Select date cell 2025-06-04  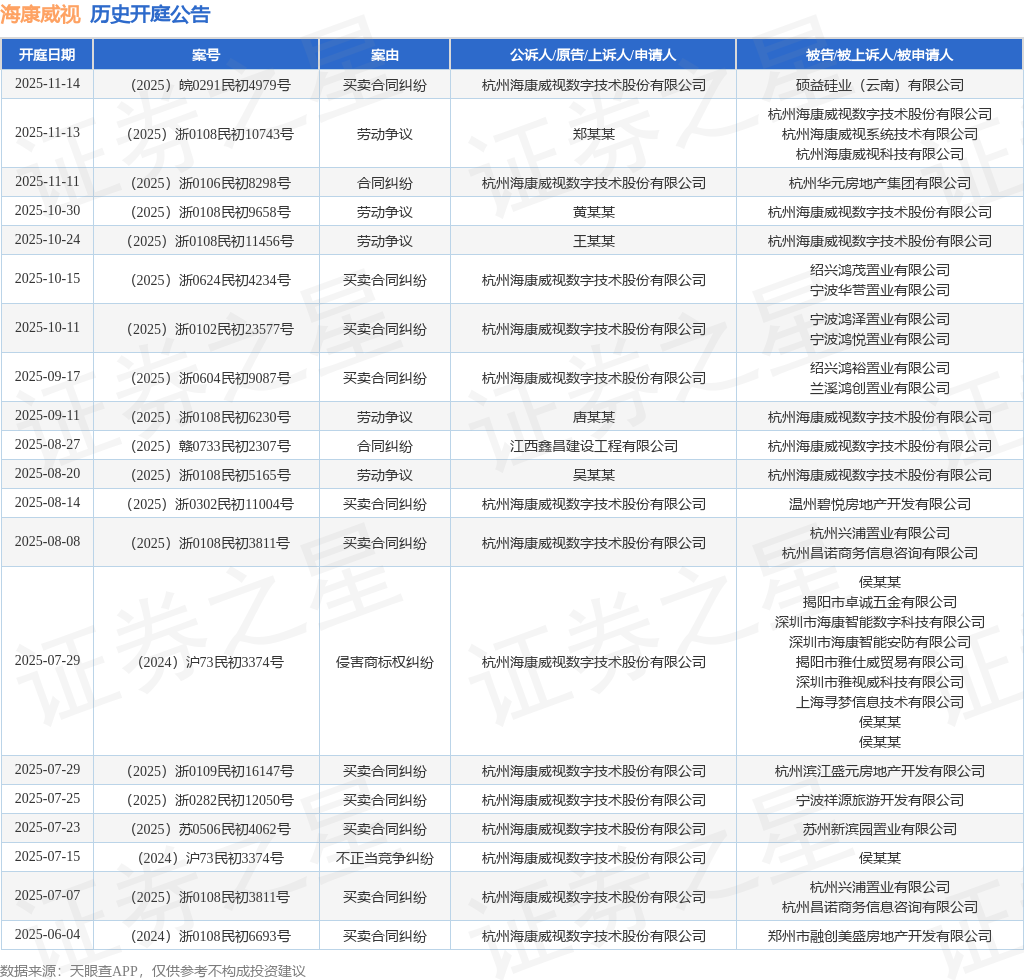(x=47, y=935)
